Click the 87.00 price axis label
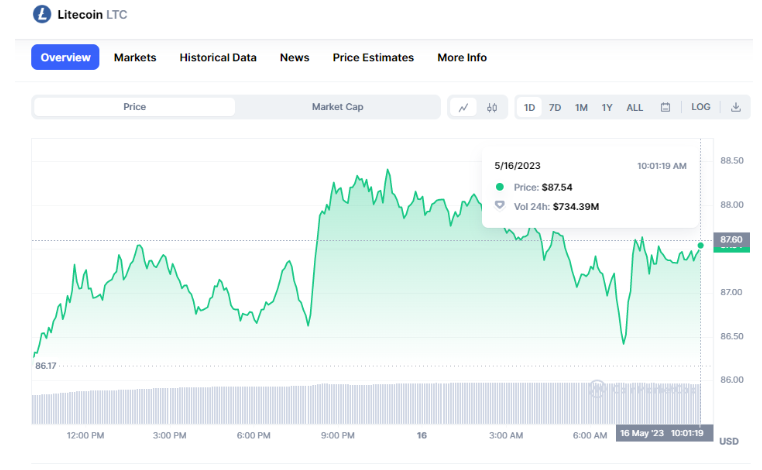This screenshot has width=762, height=470. pos(732,292)
